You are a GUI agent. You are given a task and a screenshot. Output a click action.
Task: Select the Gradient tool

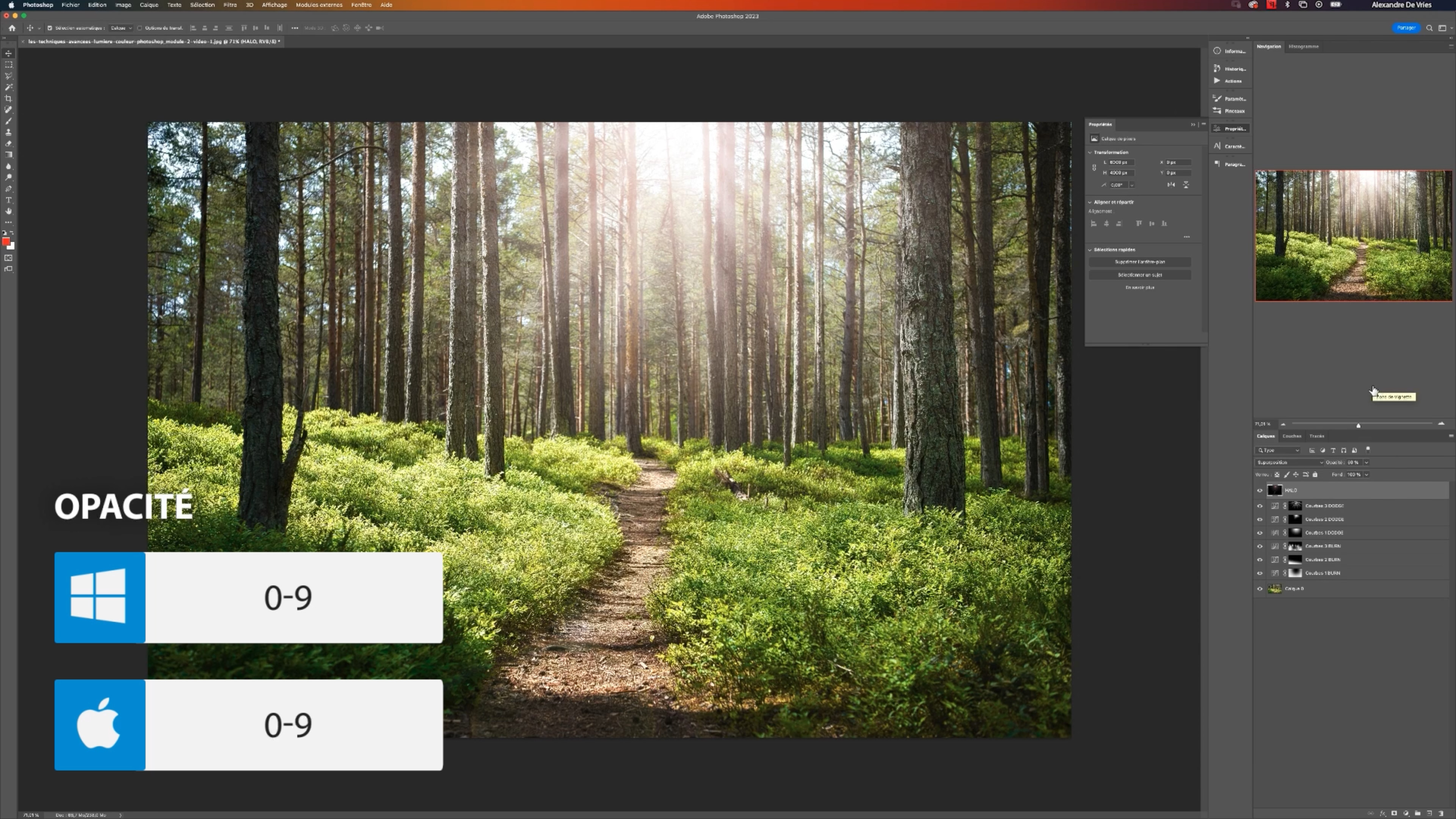pos(8,155)
